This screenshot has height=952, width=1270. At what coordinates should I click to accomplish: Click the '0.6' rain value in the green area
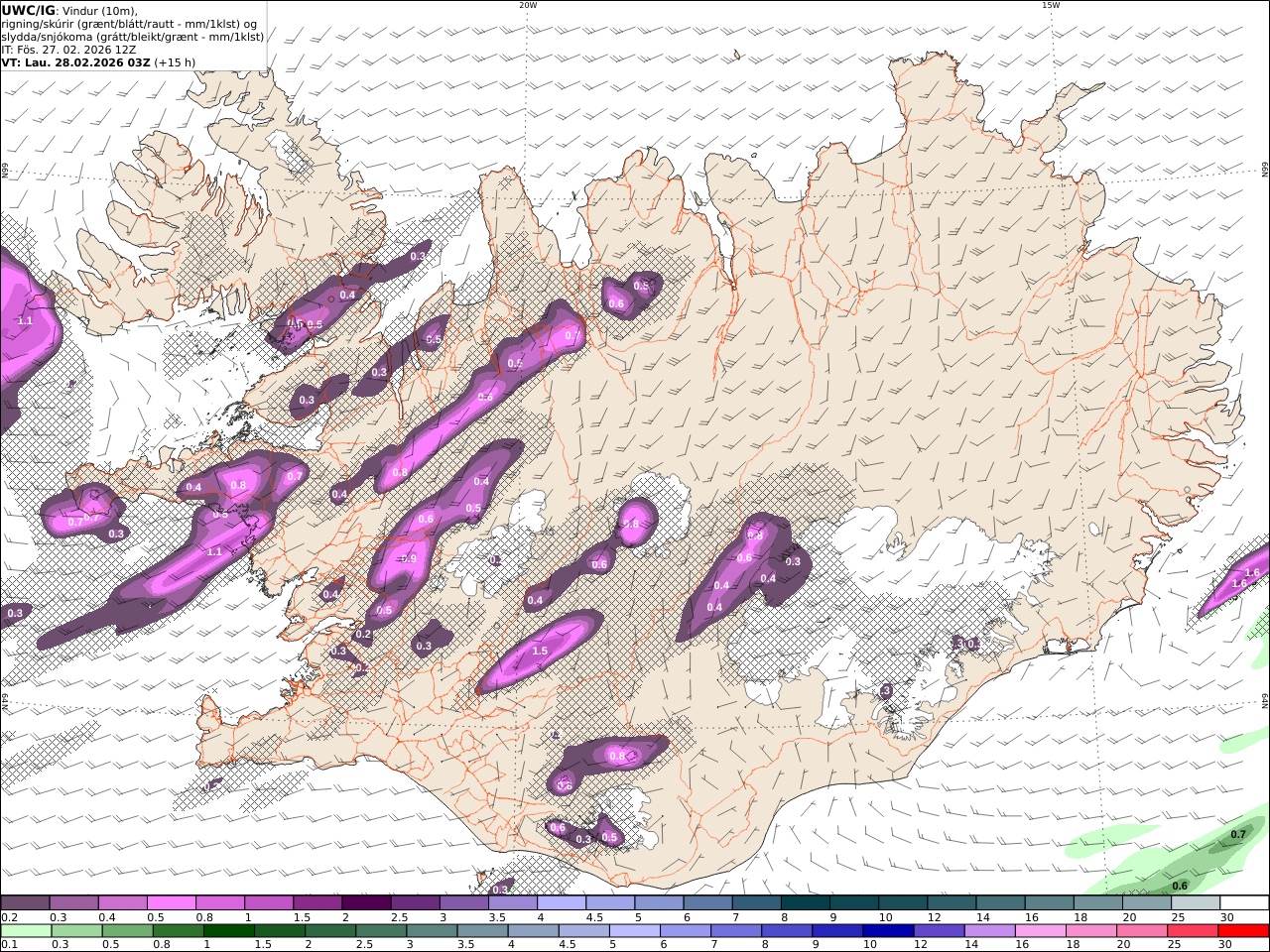click(x=1180, y=887)
